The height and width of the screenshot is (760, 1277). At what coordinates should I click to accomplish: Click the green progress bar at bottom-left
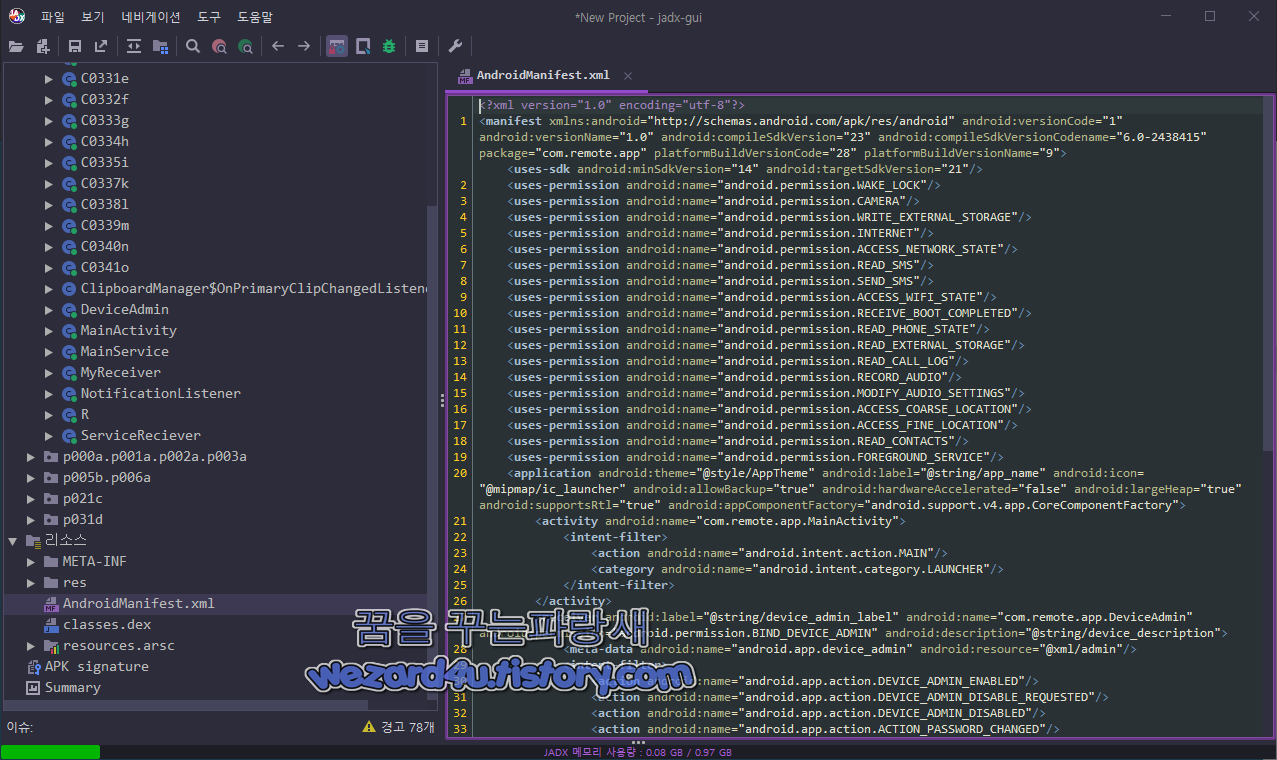click(x=50, y=752)
